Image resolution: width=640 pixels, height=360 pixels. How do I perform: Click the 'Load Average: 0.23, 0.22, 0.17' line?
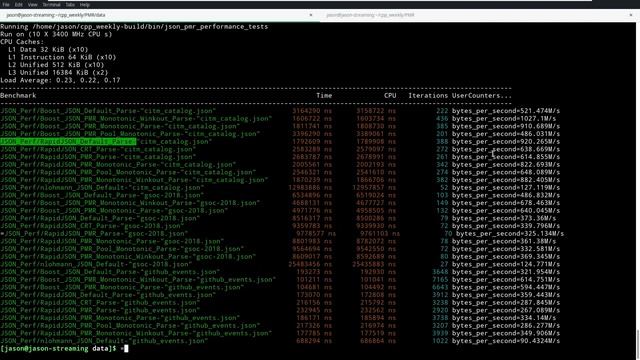(60, 80)
